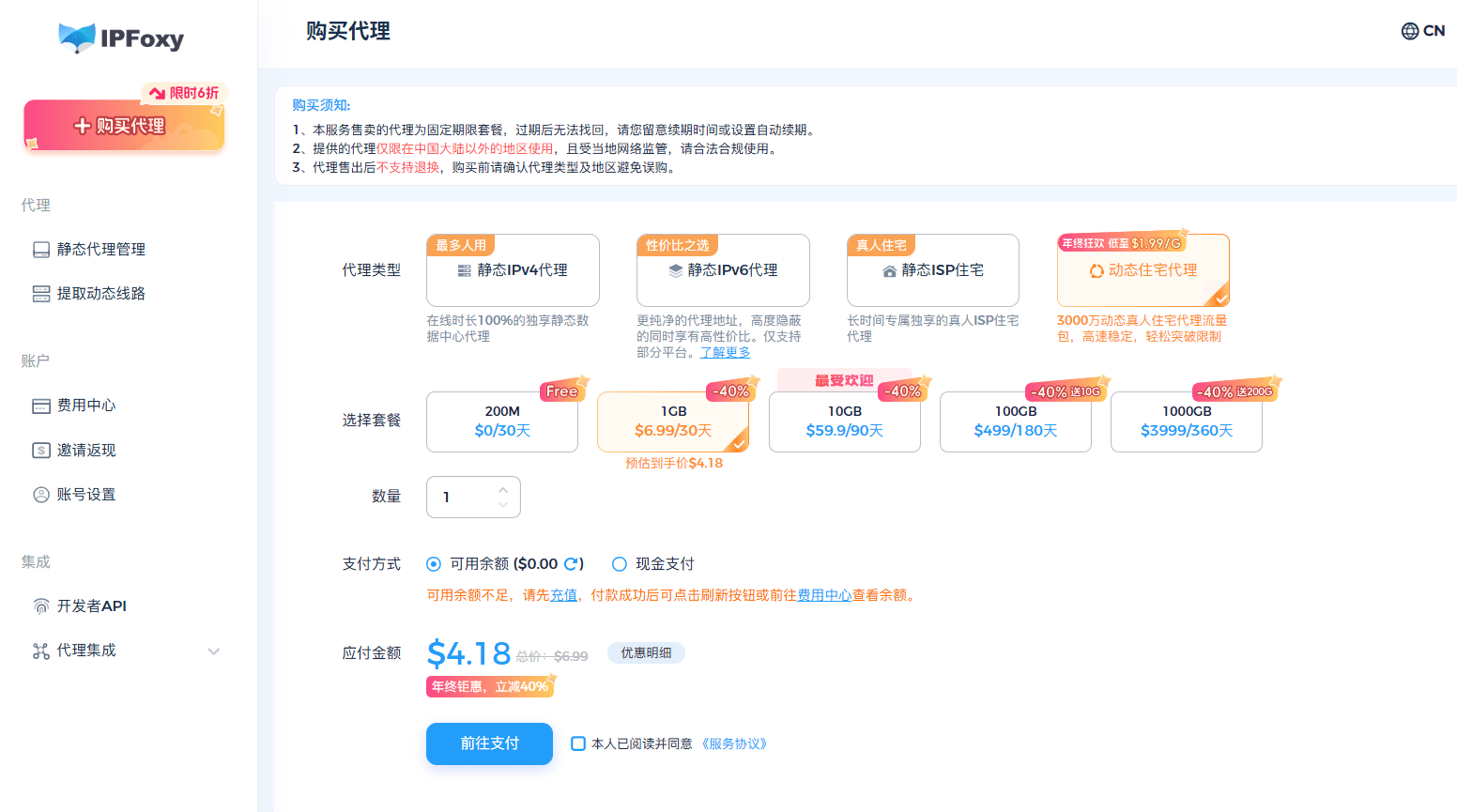This screenshot has width=1457, height=812.
Task: Select 静态IPv4代理 proxy type
Action: pos(513,270)
